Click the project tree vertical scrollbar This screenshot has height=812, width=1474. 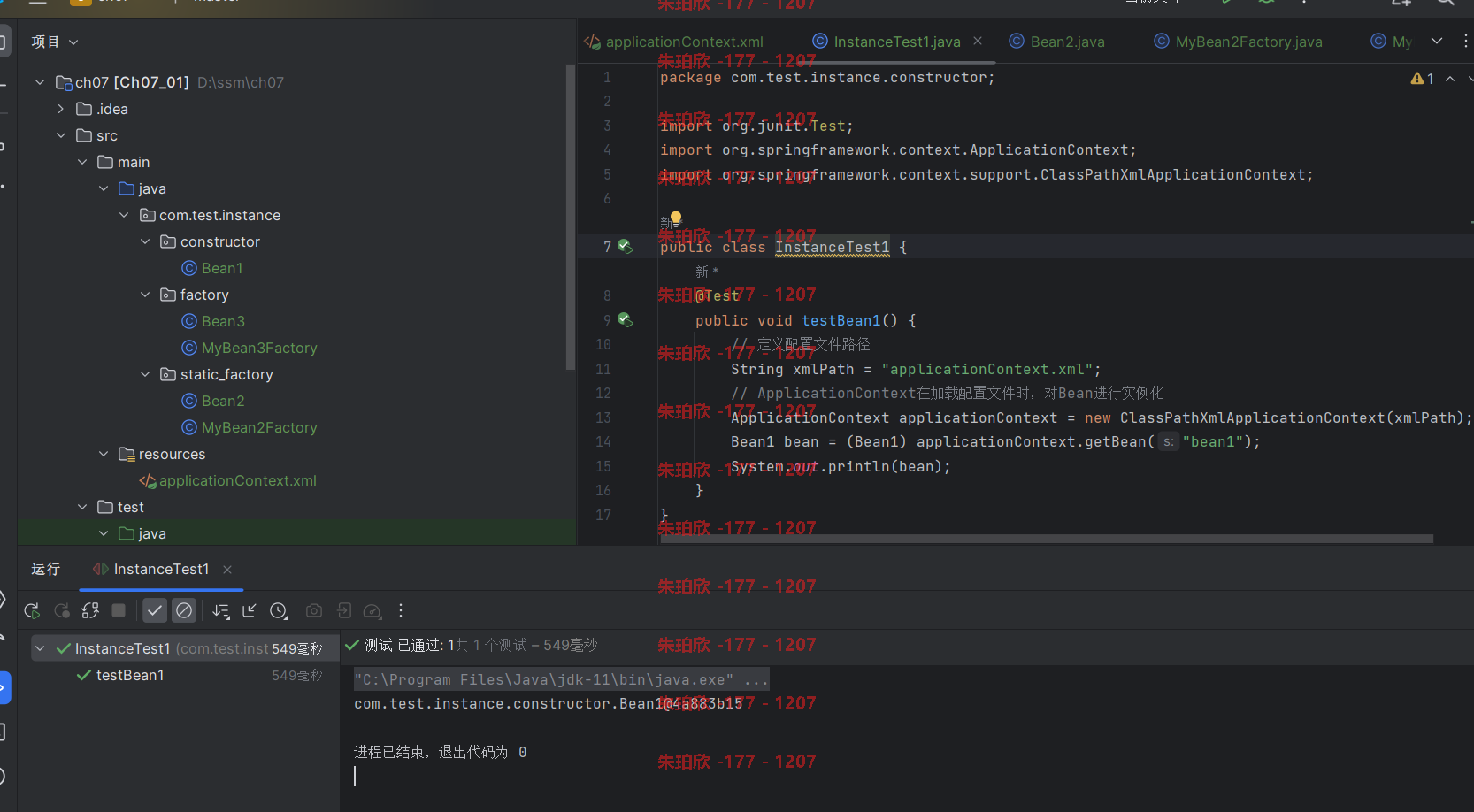570,217
